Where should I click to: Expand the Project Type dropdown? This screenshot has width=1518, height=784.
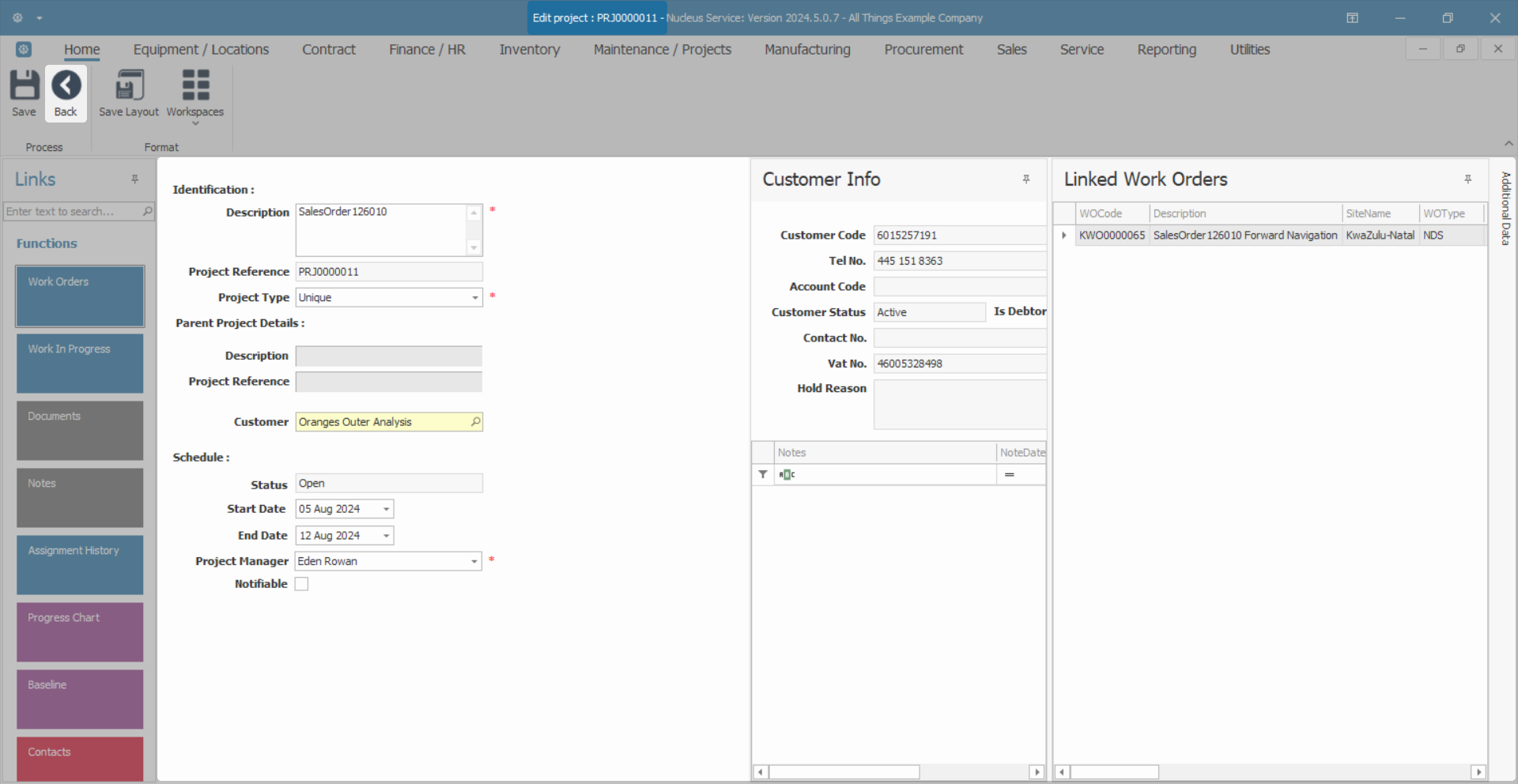[475, 298]
